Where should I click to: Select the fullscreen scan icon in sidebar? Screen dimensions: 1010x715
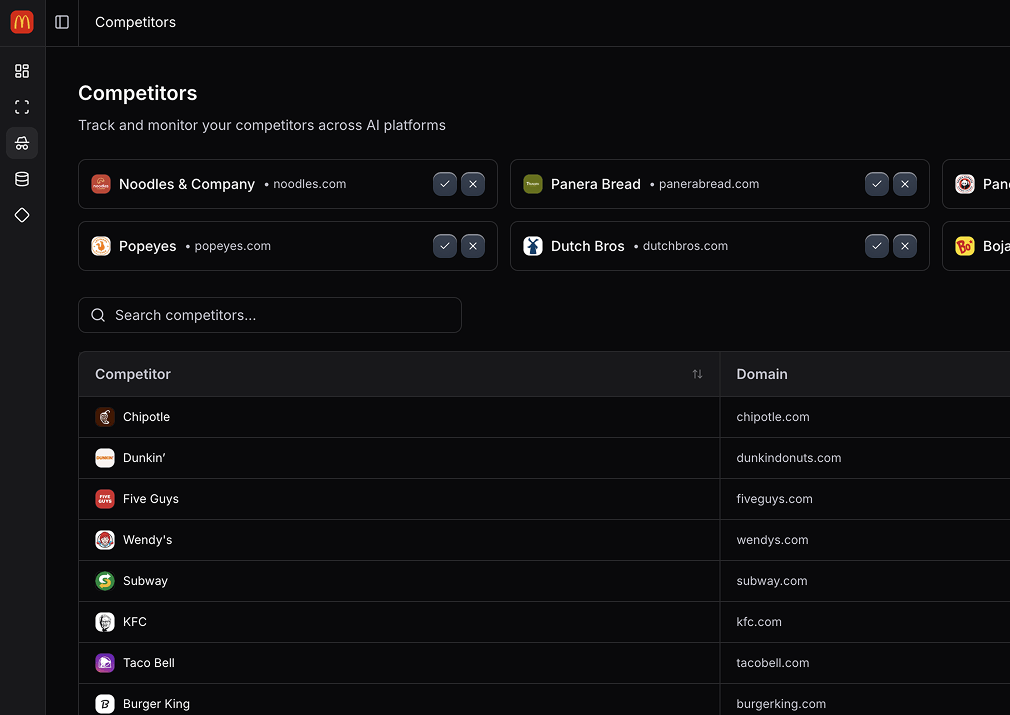[x=22, y=107]
